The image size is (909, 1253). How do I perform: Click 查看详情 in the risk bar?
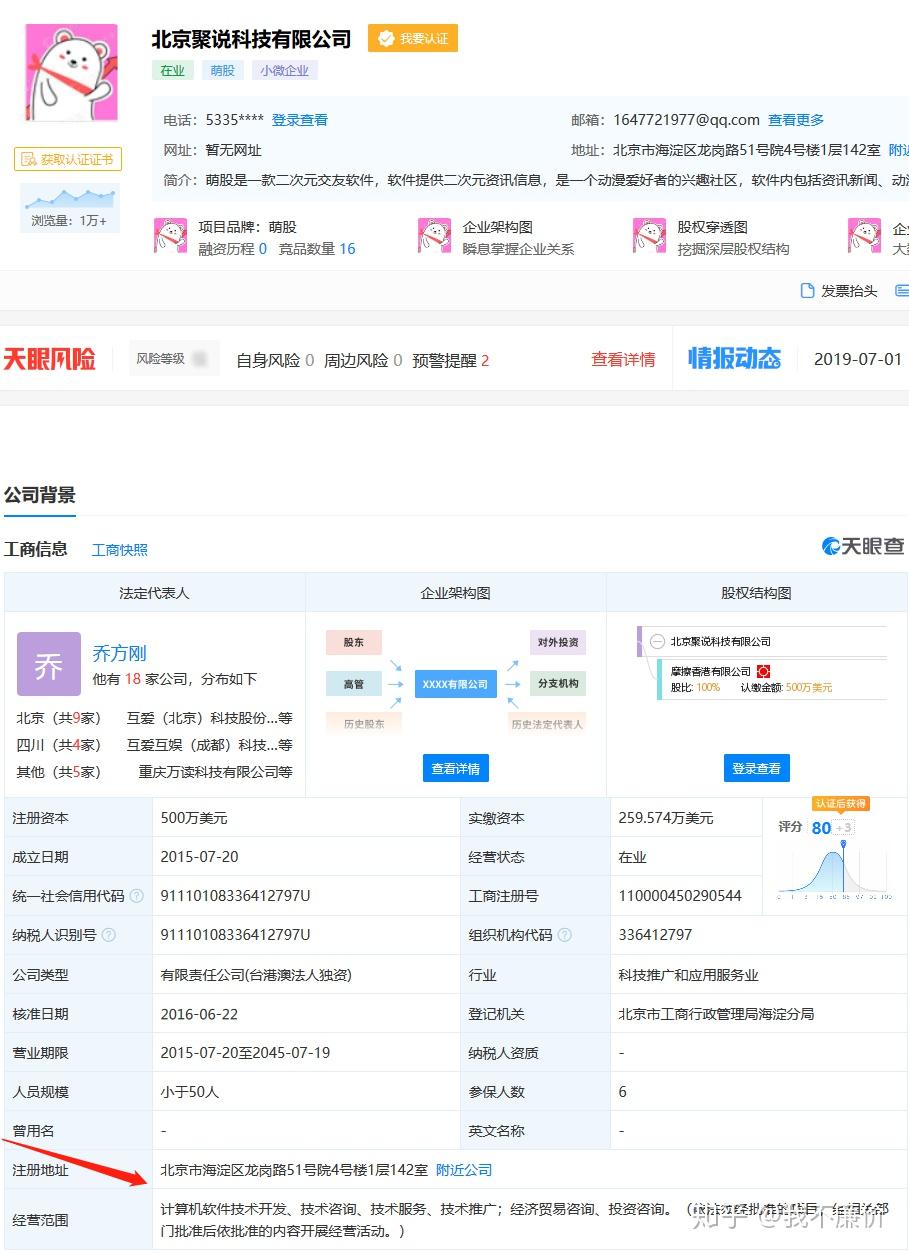tap(623, 360)
